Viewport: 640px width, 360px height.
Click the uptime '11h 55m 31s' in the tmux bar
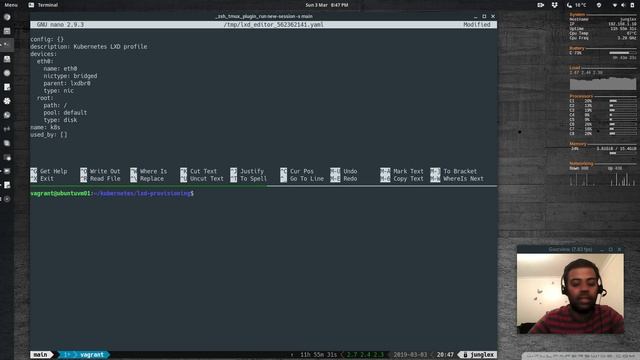coord(318,355)
